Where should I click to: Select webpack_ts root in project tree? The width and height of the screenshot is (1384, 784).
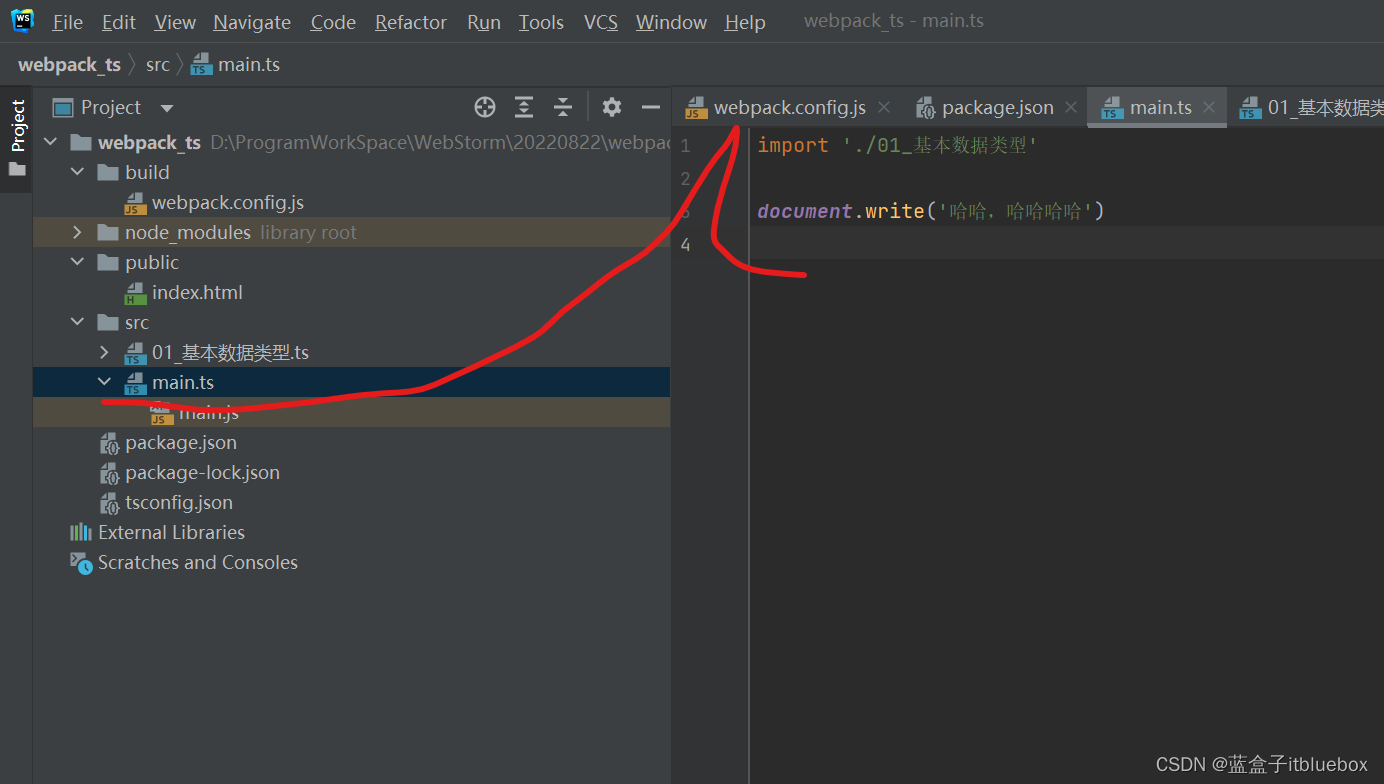pos(351,142)
